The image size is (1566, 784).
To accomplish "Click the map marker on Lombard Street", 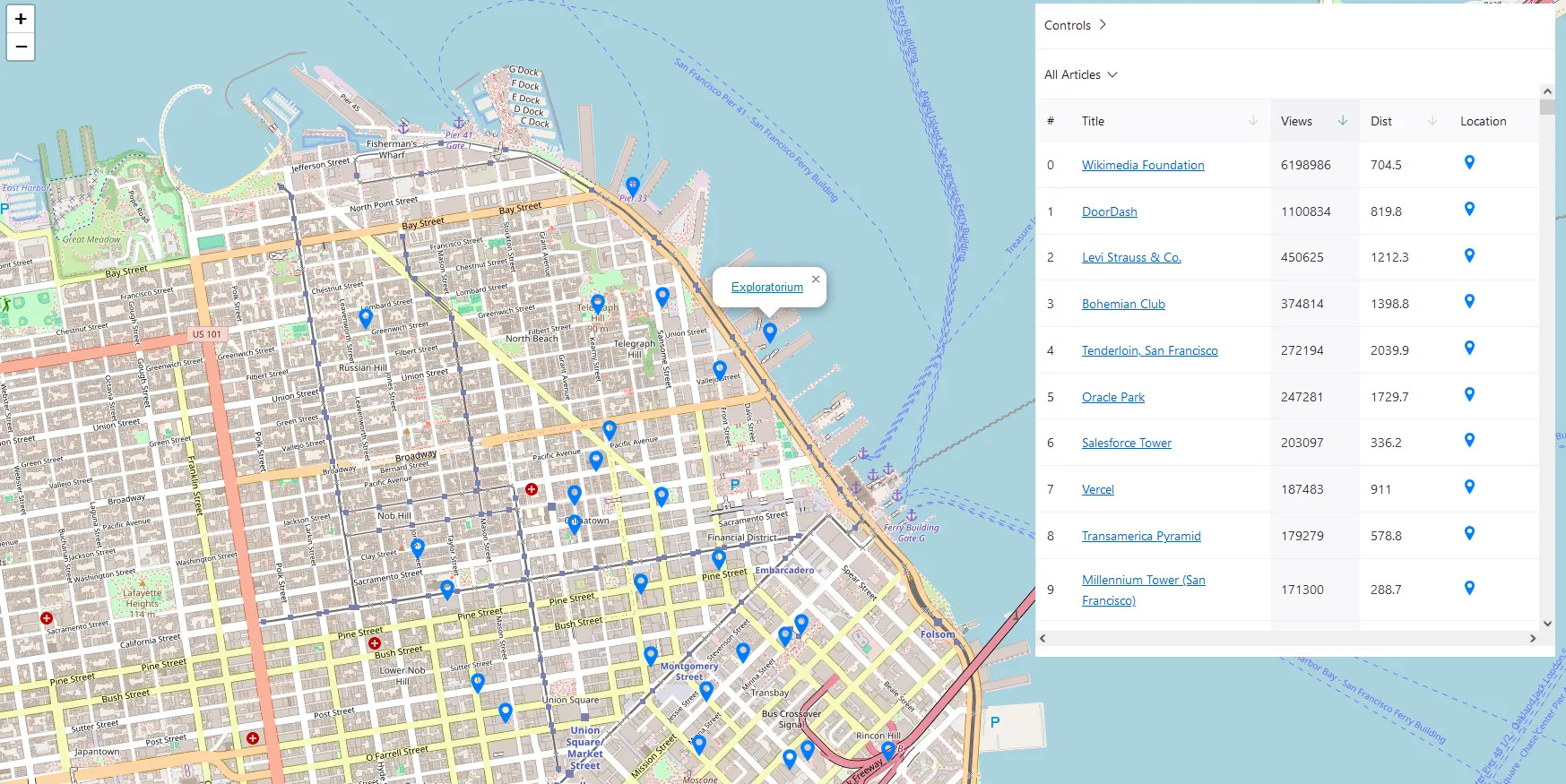I will tap(366, 317).
